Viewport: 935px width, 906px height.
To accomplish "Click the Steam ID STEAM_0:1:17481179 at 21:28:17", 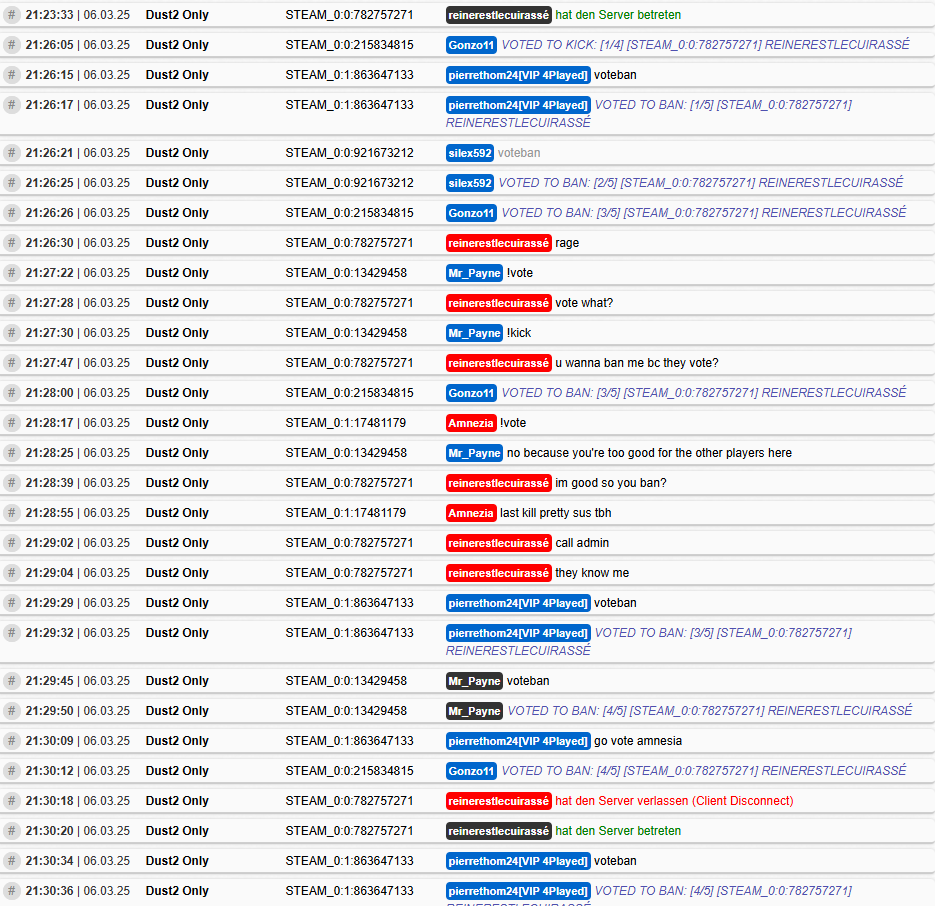I will click(345, 423).
